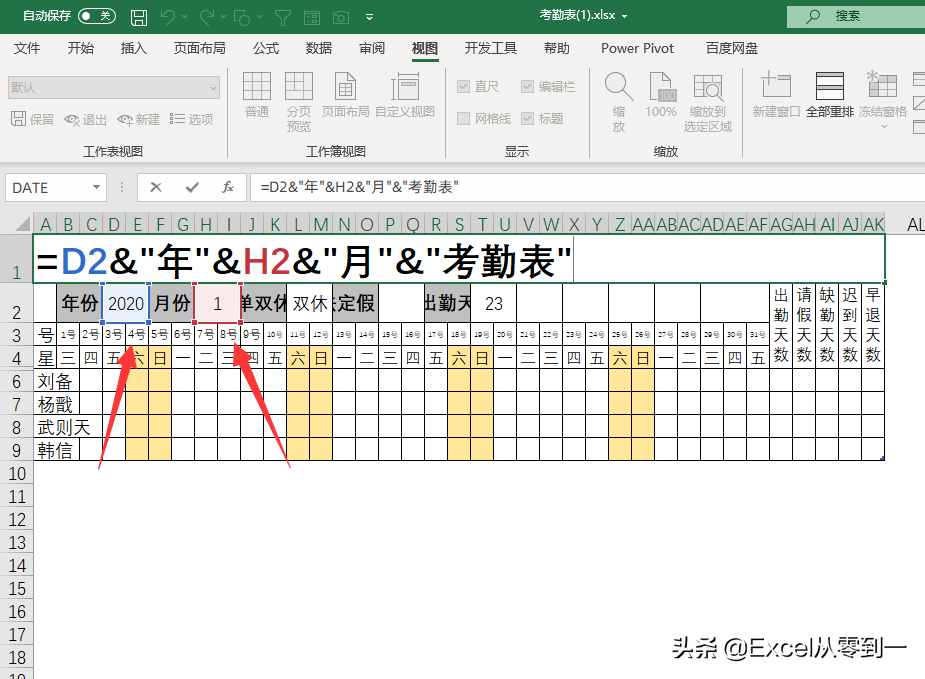Expand the shapes icon dropdown arrow
Viewport: 925px width, 679px height.
[x=260, y=17]
